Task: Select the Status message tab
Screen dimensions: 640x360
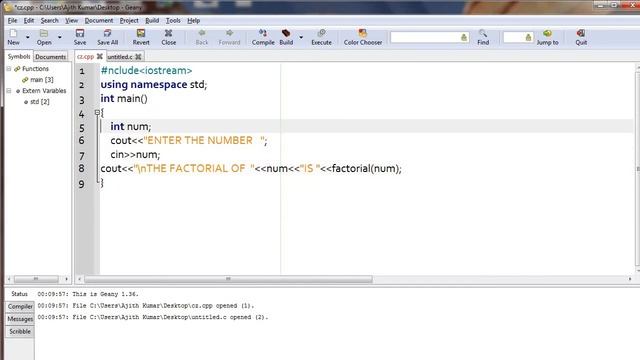Action: (x=20, y=294)
